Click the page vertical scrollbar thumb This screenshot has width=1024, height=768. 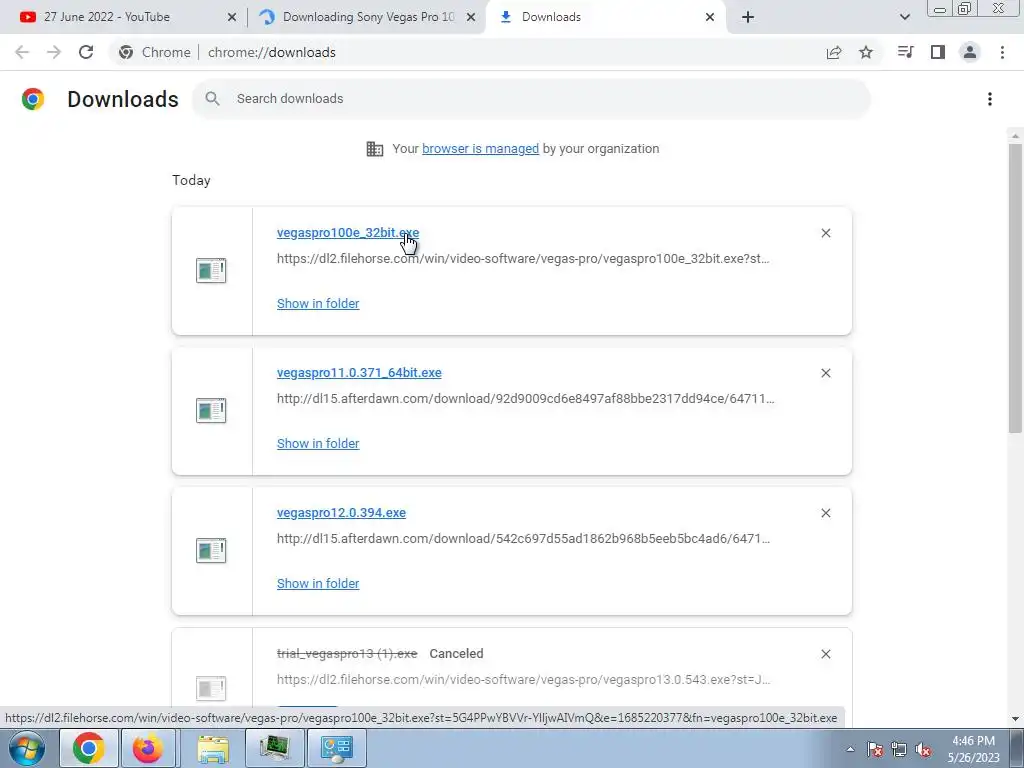(1015, 287)
